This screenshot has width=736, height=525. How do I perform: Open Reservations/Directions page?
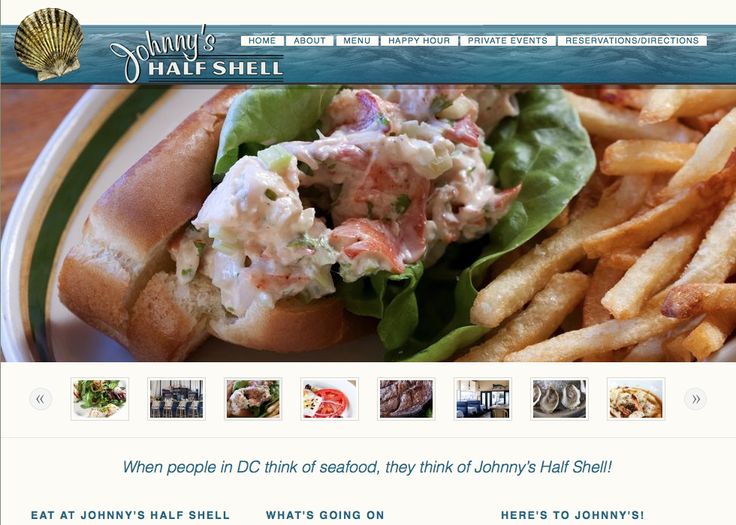coord(632,41)
